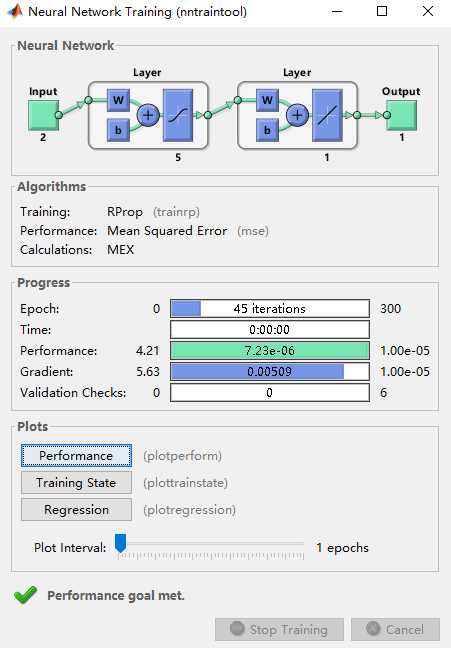Click the RProp training algorithm label

pyautogui.click(x=125, y=212)
